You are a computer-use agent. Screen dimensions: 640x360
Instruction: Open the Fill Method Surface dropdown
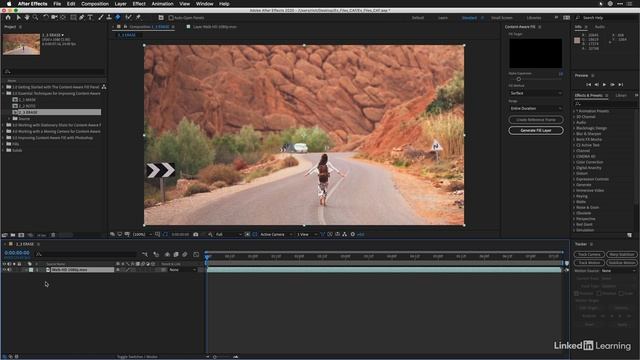coord(536,93)
